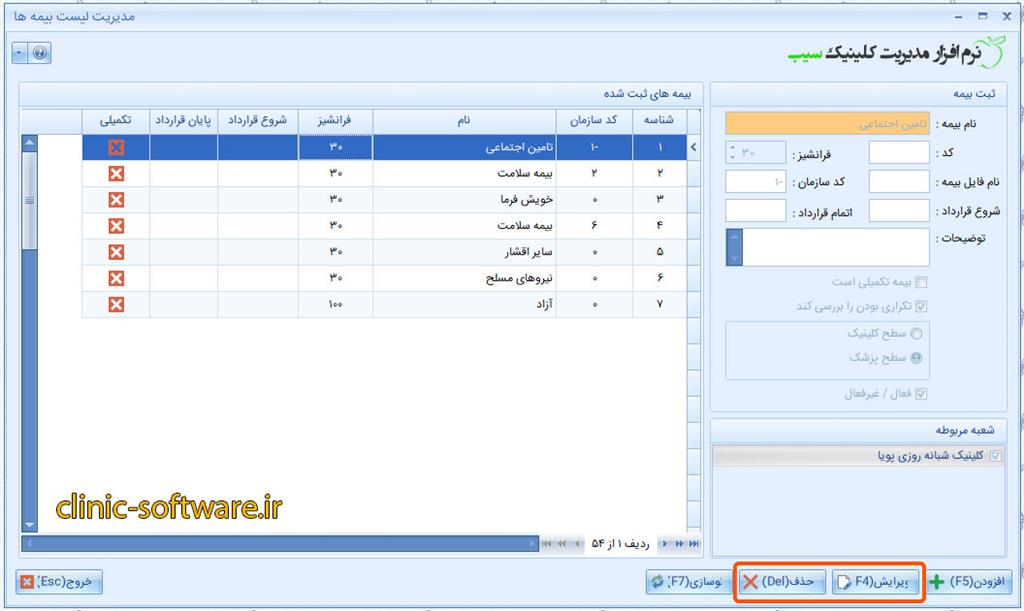Click the Add (افزودن F5) button
This screenshot has height=611, width=1024.
pyautogui.click(x=969, y=581)
